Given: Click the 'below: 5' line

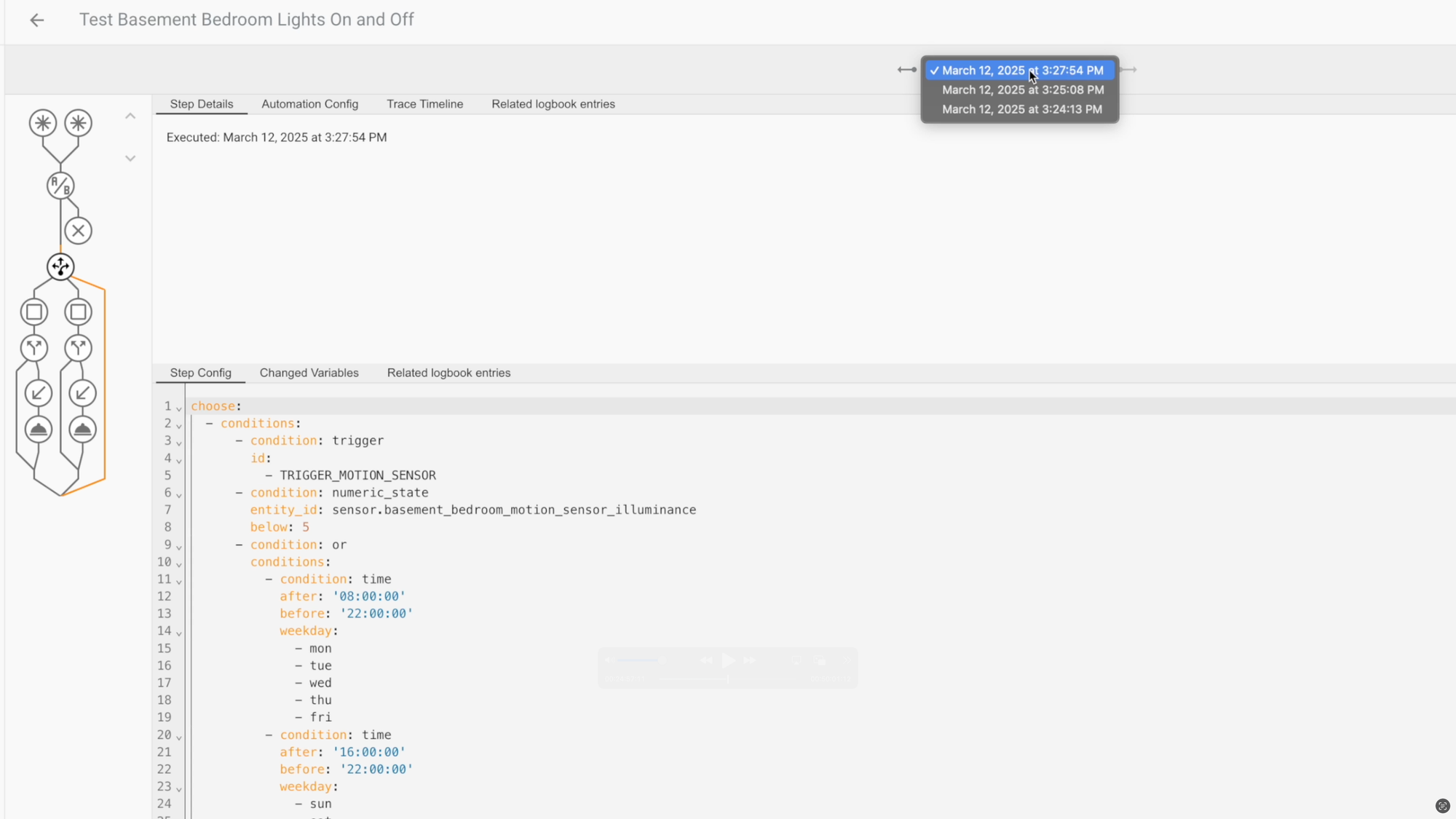Looking at the screenshot, I should coord(280,527).
